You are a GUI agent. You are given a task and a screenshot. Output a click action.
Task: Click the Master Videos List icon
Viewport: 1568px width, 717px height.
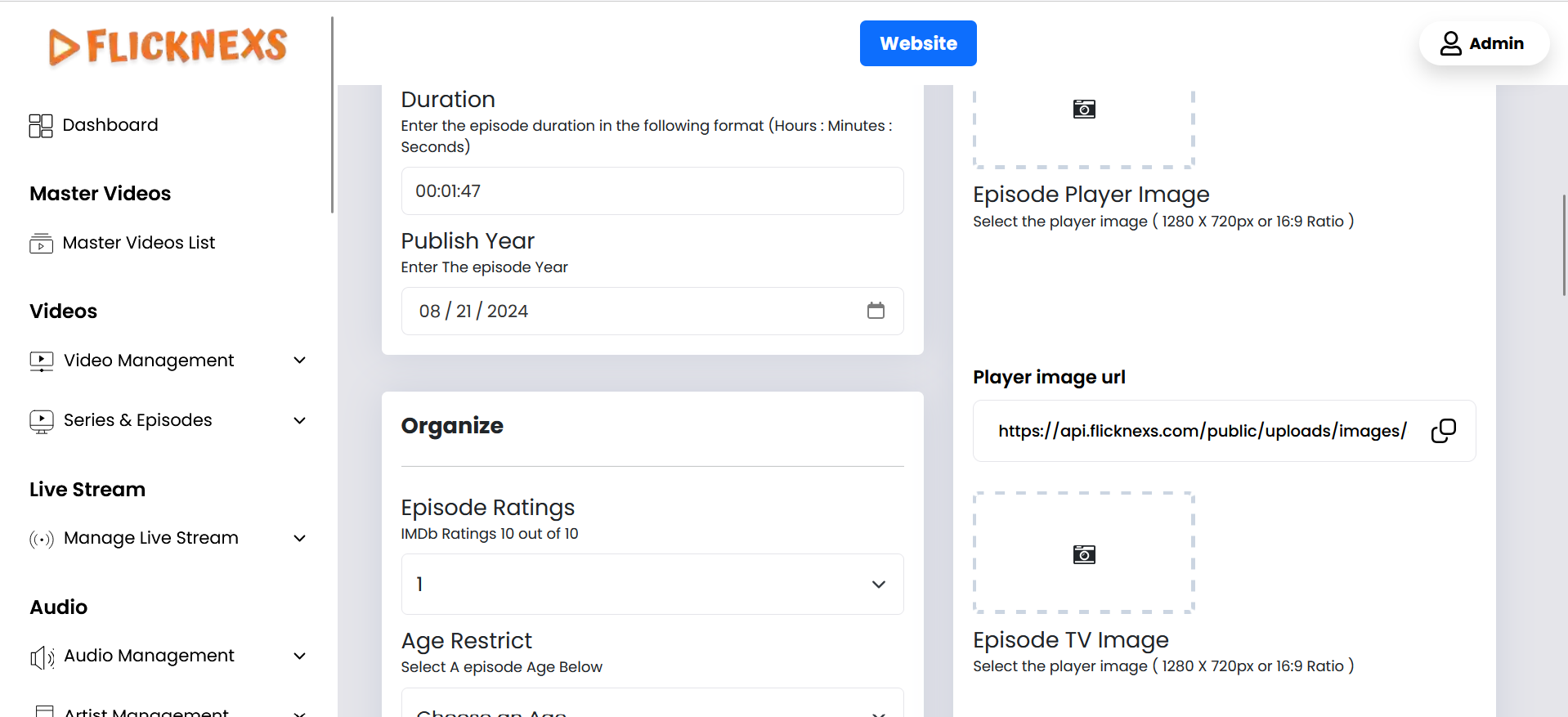coord(41,244)
